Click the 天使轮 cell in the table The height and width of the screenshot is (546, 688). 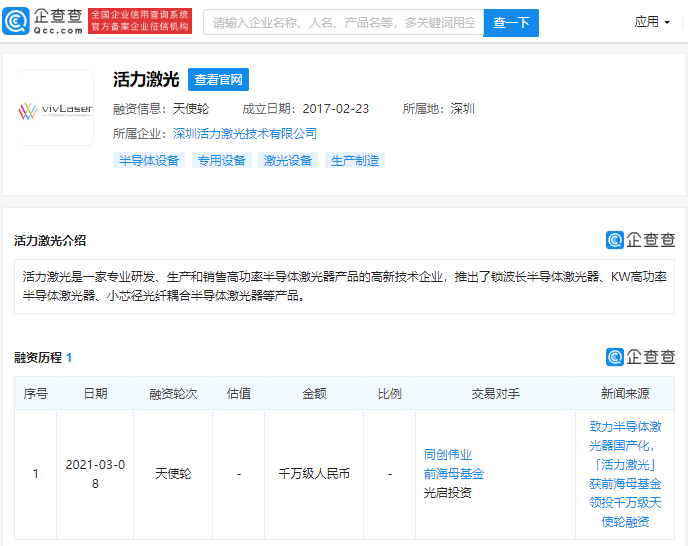pyautogui.click(x=173, y=474)
